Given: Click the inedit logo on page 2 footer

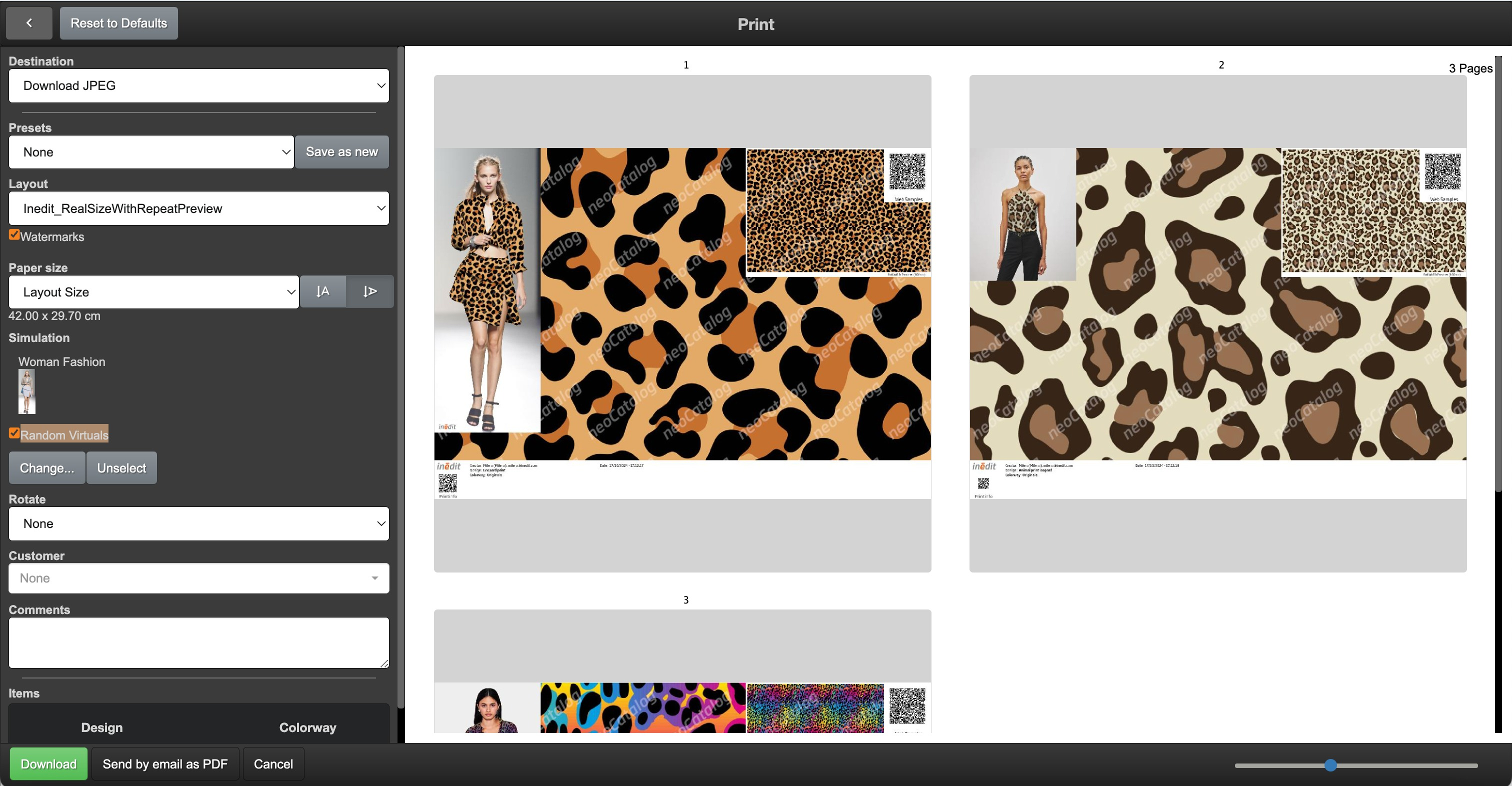Looking at the screenshot, I should tap(983, 466).
